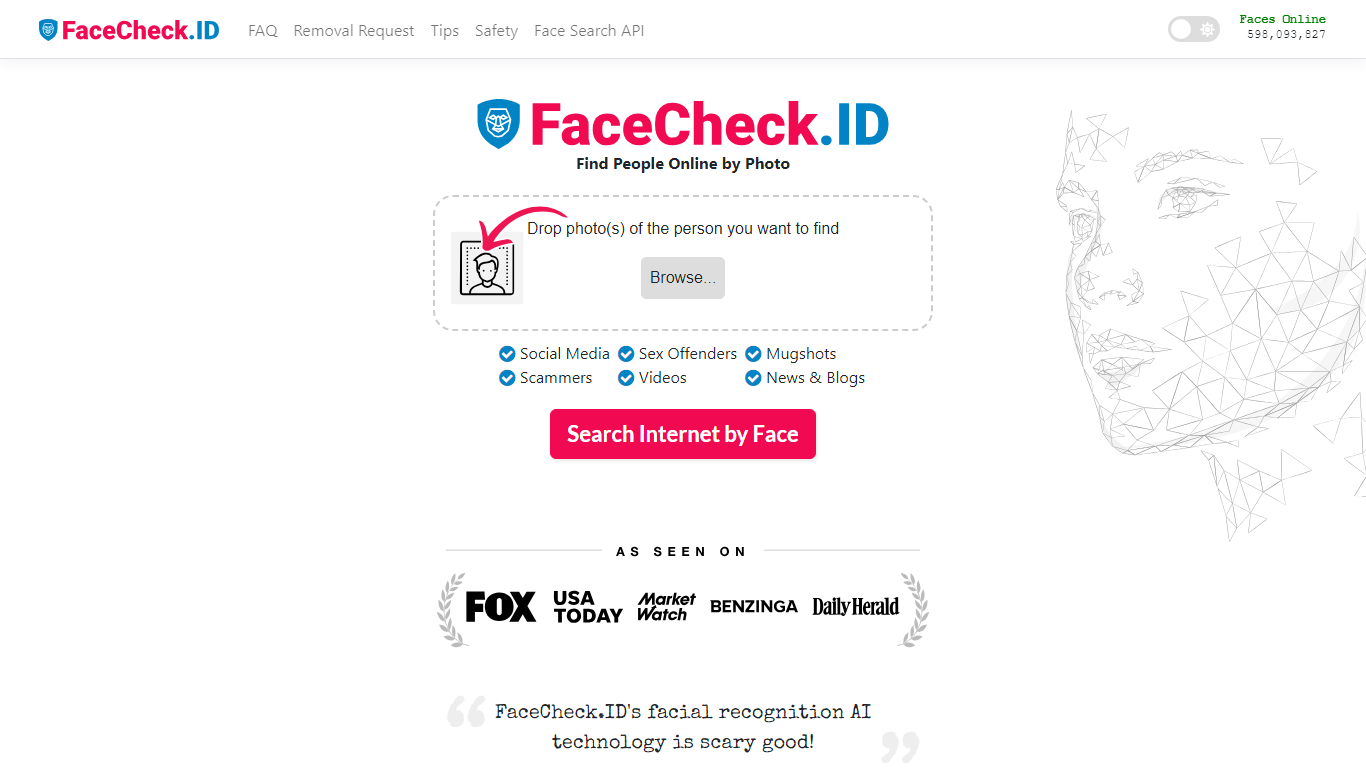
Task: Click the Daily Herald logo
Action: click(855, 607)
